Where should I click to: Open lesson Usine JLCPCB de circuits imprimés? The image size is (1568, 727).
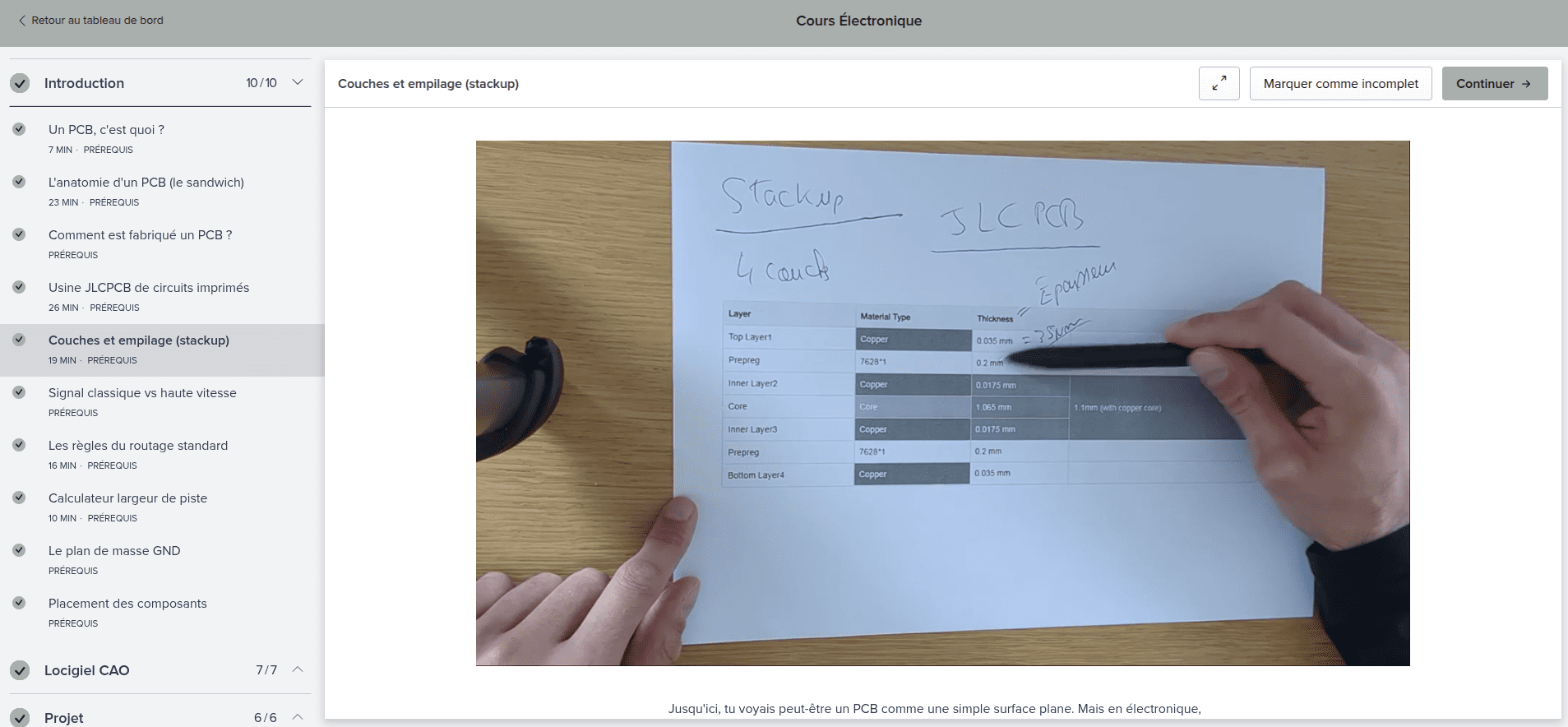(149, 287)
